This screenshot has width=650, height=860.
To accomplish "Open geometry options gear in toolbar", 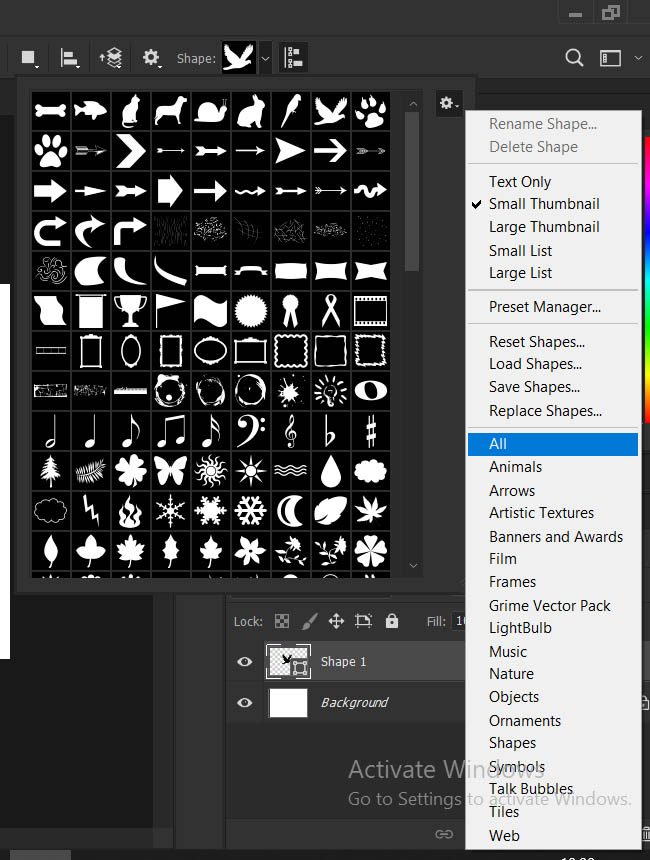I will coord(151,58).
